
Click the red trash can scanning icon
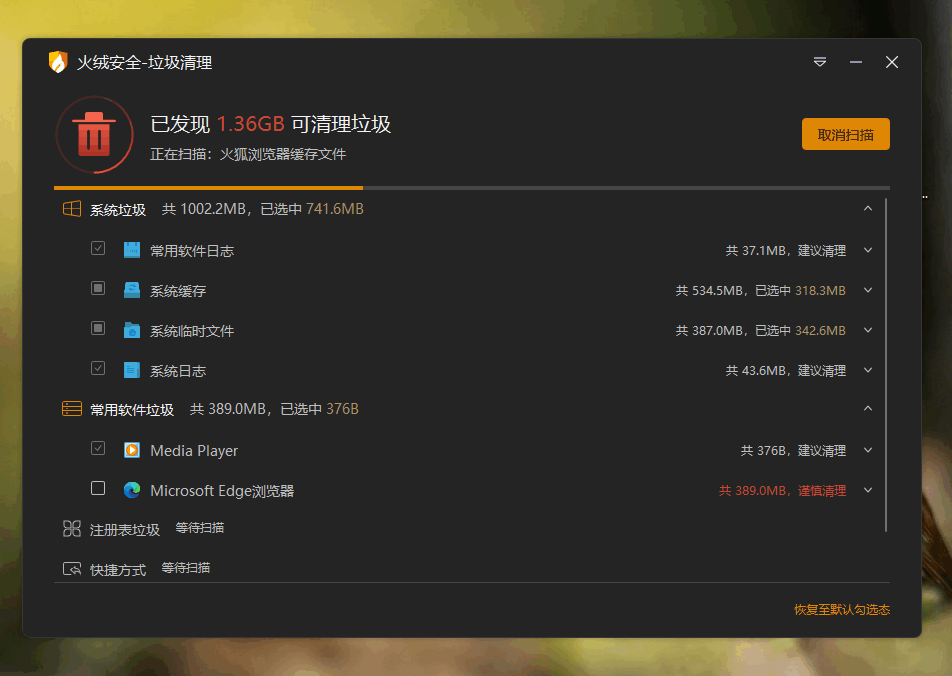pos(94,135)
